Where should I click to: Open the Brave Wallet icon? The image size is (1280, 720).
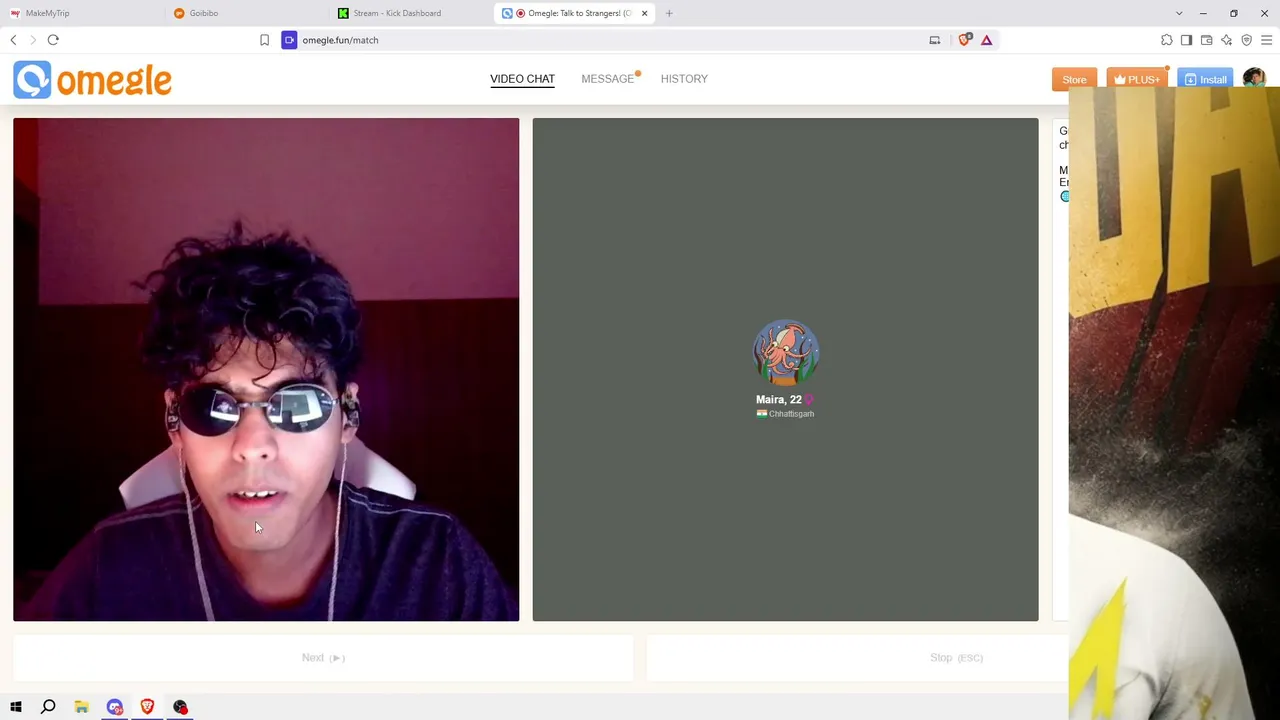(1207, 40)
